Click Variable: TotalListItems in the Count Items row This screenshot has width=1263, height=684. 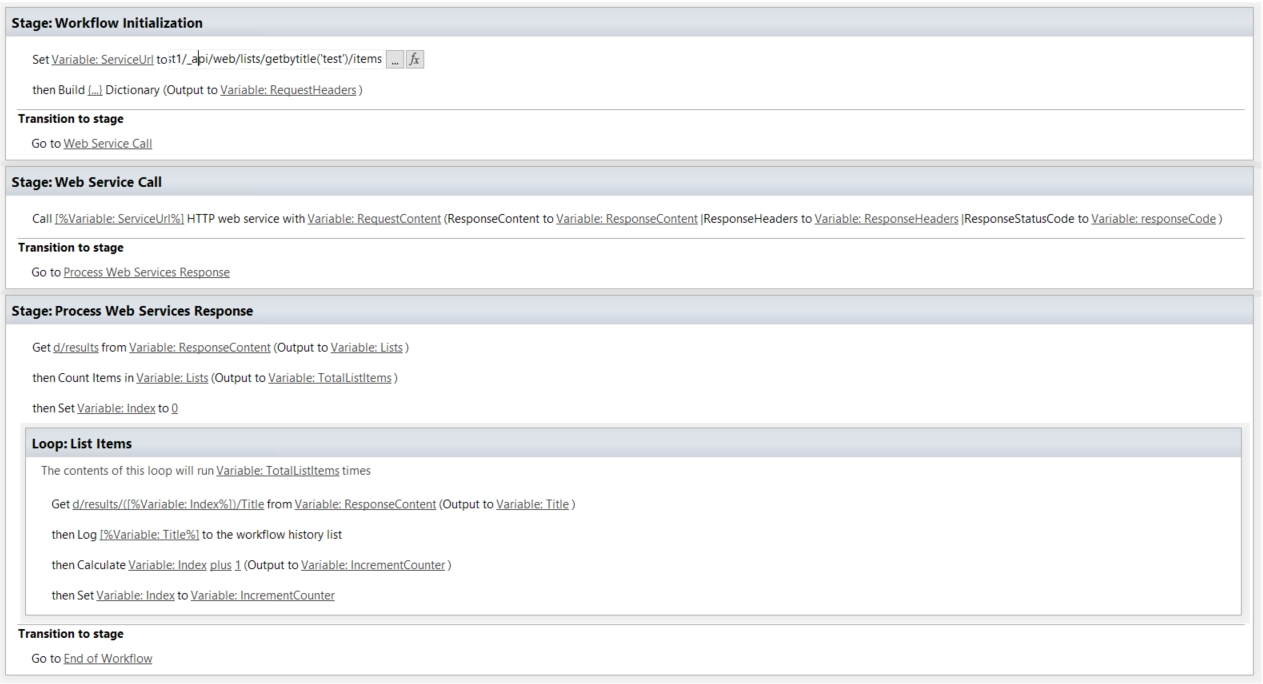click(331, 378)
